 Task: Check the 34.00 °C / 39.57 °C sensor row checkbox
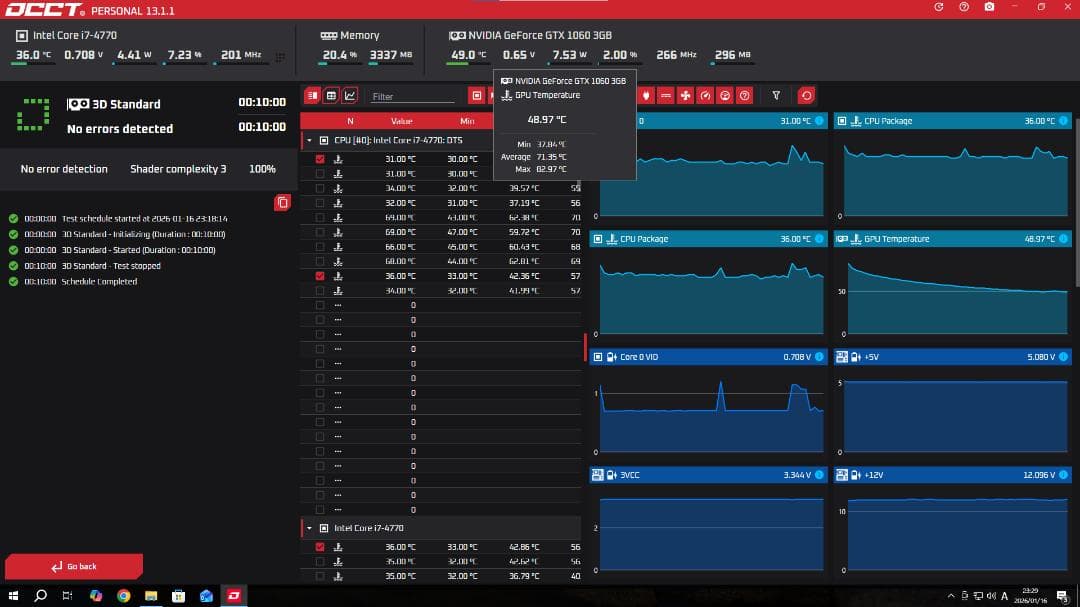coord(320,188)
